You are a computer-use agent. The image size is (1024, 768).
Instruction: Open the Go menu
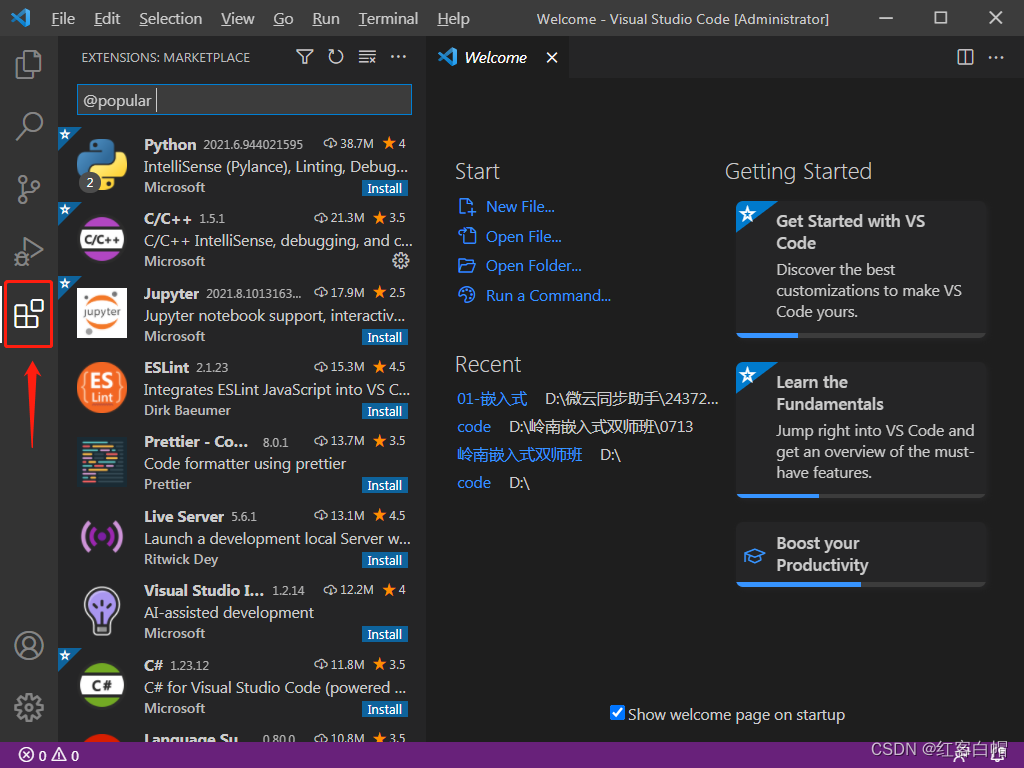coord(283,19)
